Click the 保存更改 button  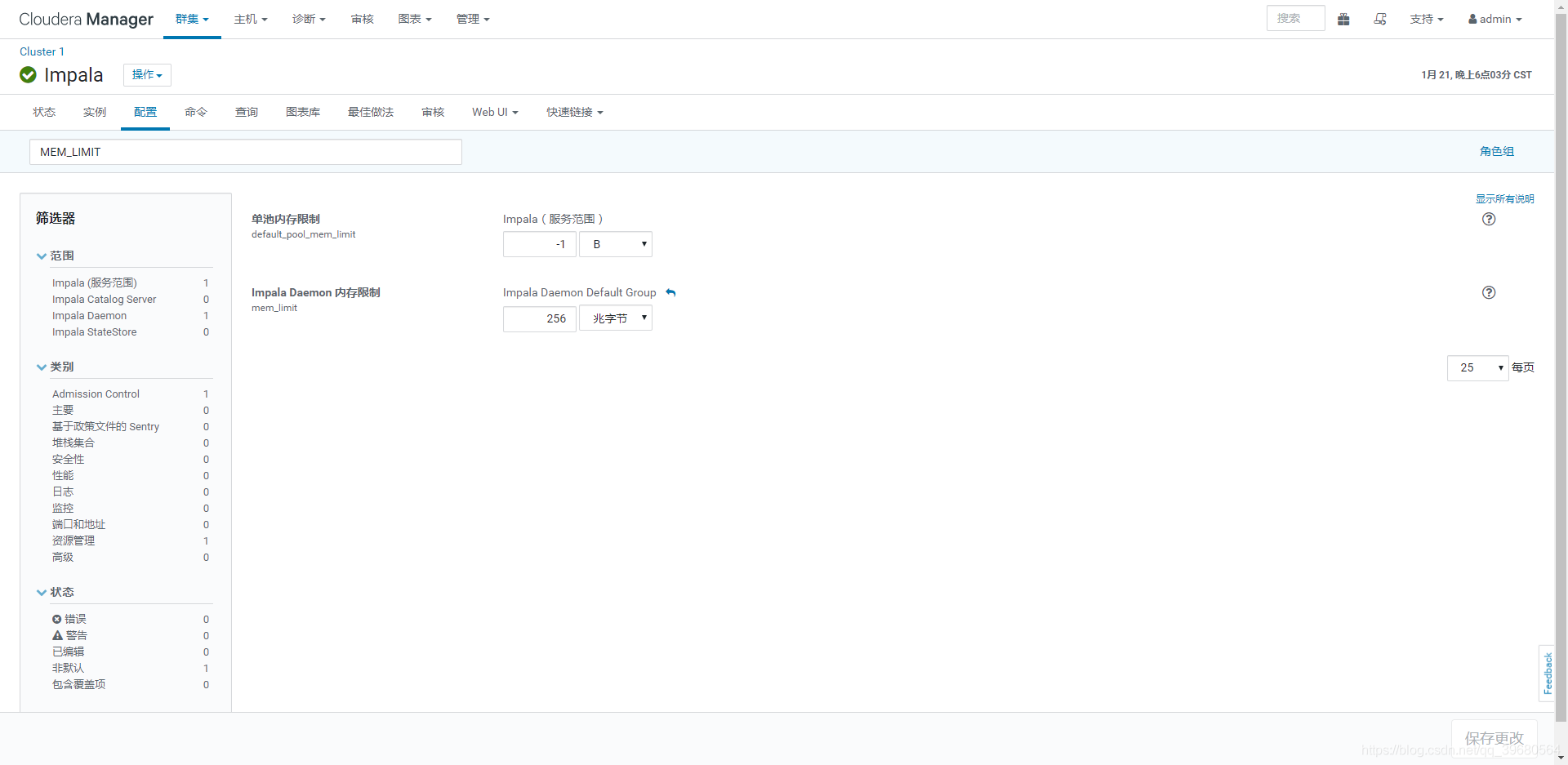tap(1494, 738)
